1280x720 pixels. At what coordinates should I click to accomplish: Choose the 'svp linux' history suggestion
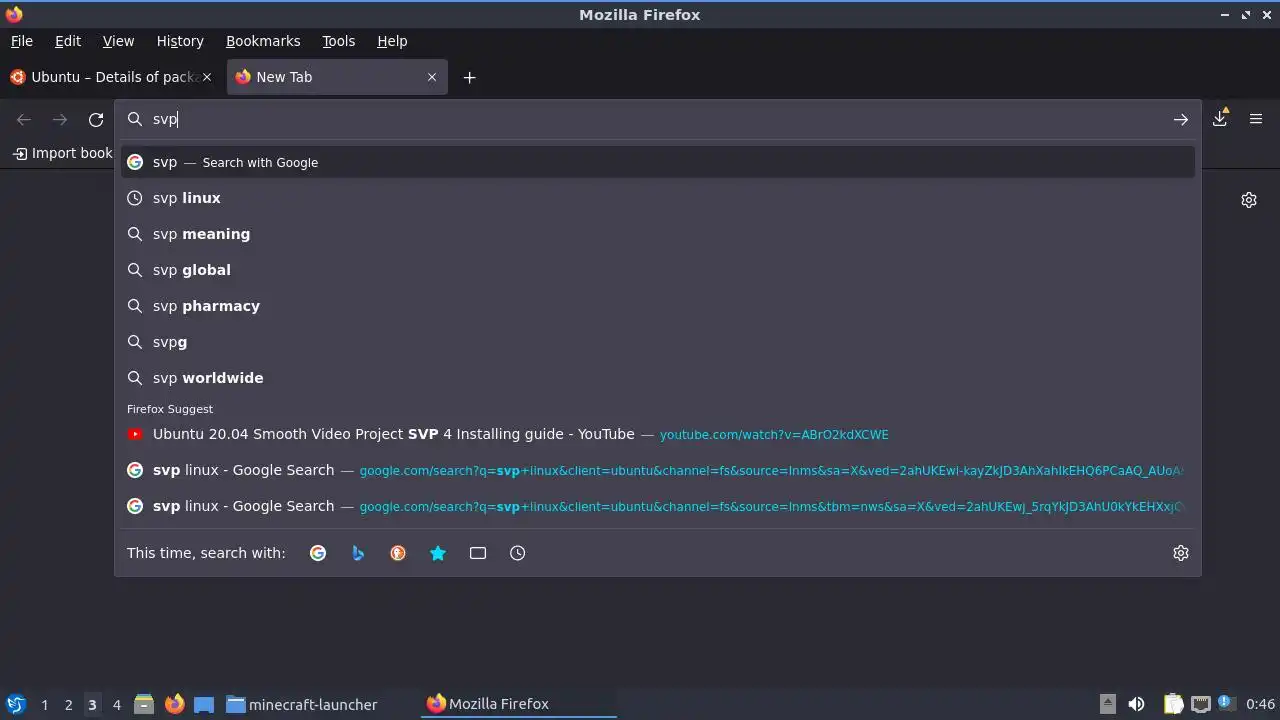[658, 198]
